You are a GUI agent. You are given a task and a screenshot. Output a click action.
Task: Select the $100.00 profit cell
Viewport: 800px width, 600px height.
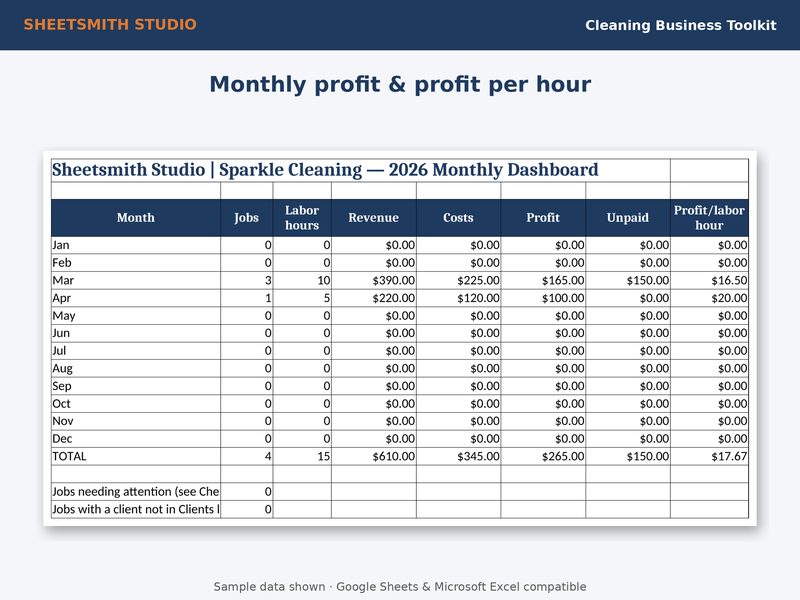[543, 298]
